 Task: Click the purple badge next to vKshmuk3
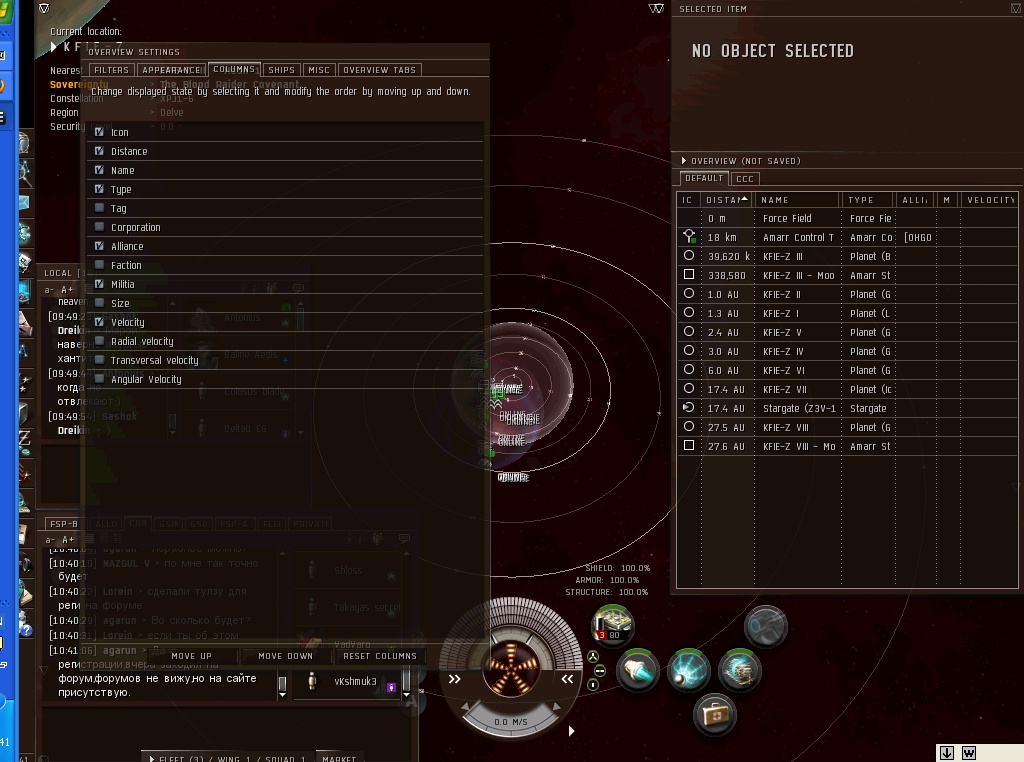391,687
